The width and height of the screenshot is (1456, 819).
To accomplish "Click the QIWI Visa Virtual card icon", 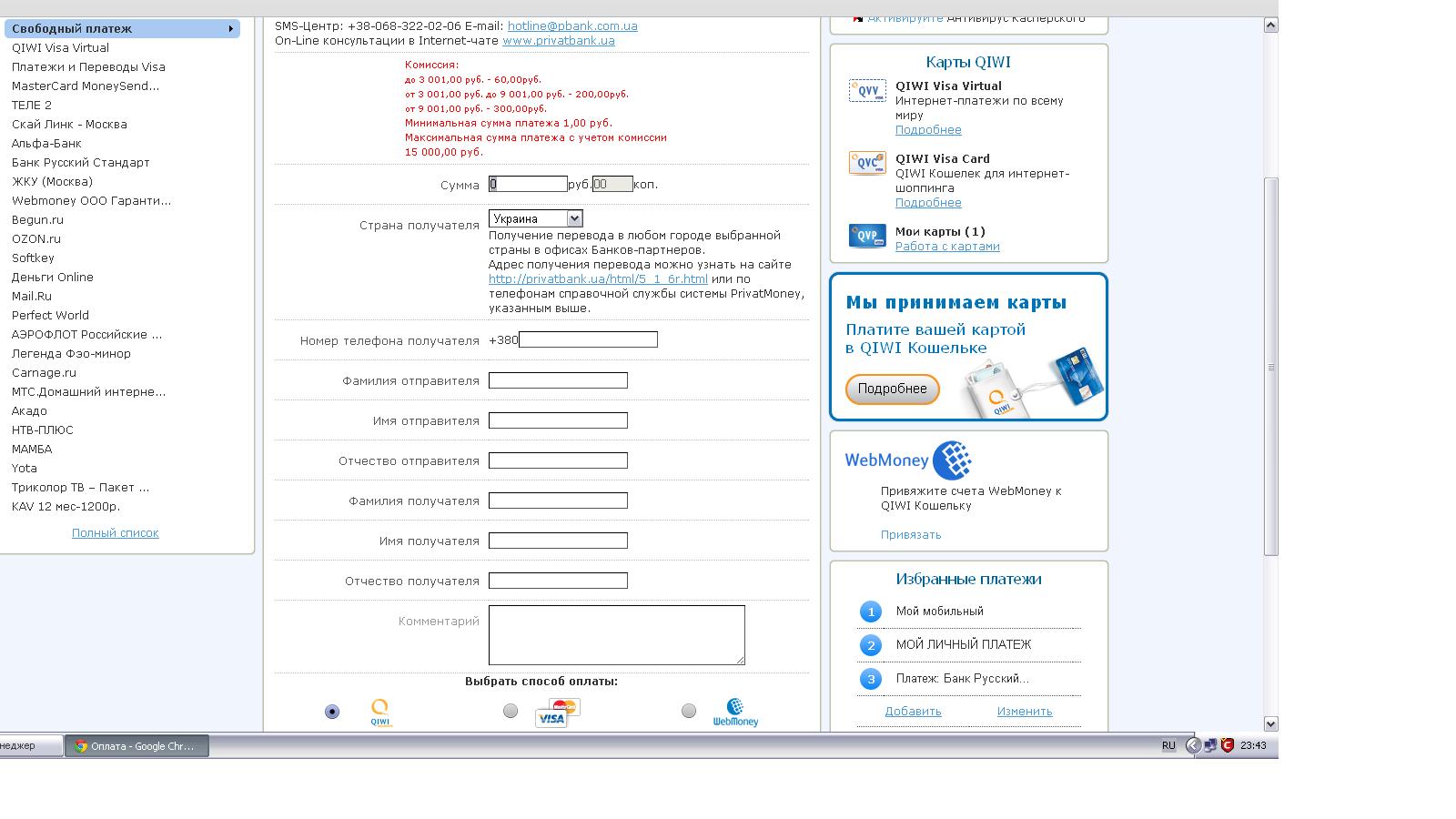I will coord(867,91).
